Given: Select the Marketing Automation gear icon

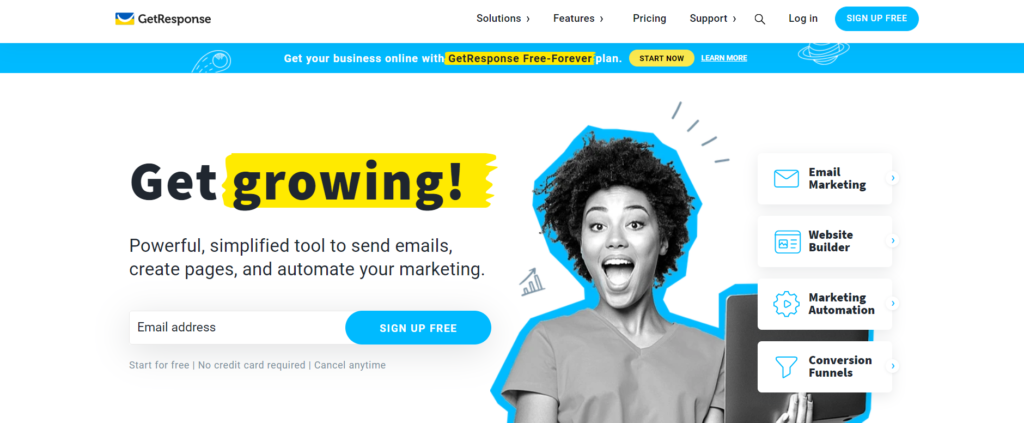Looking at the screenshot, I should coord(786,304).
